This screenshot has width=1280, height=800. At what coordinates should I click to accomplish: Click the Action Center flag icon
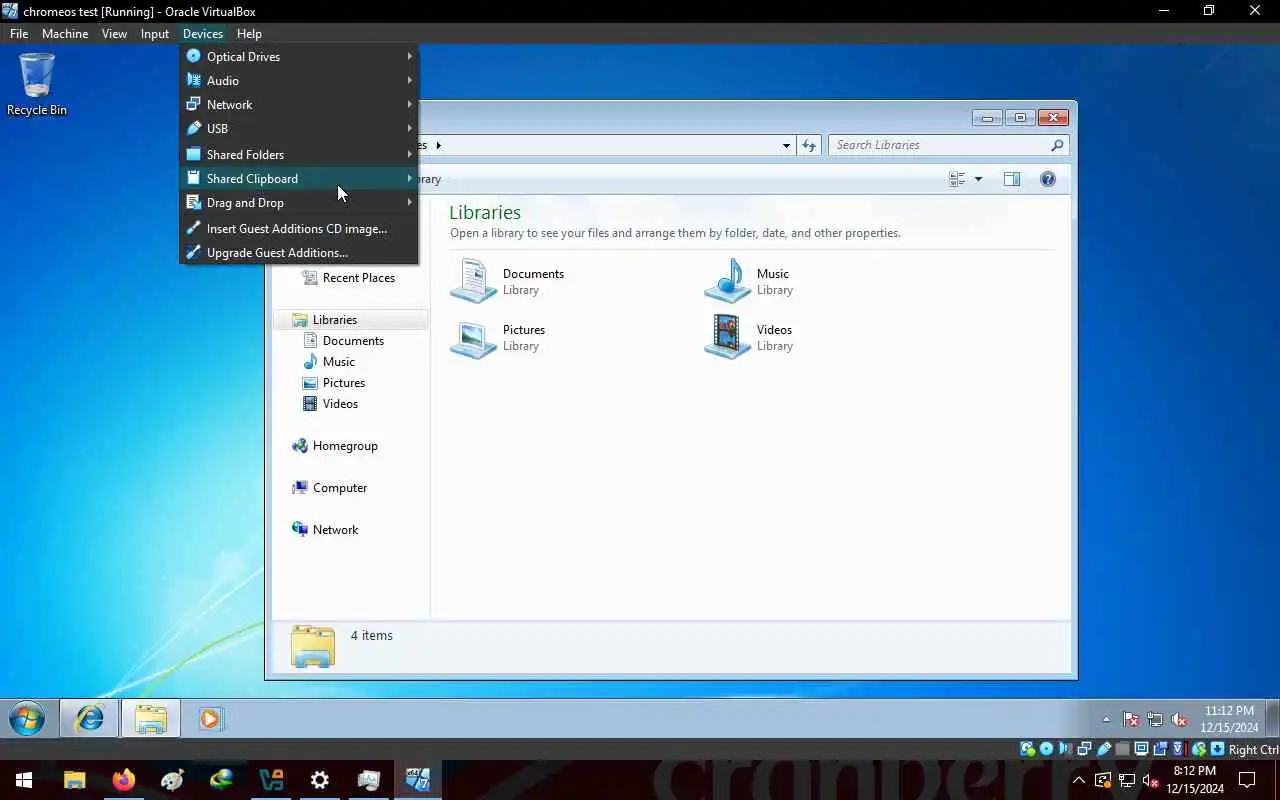click(x=1131, y=720)
